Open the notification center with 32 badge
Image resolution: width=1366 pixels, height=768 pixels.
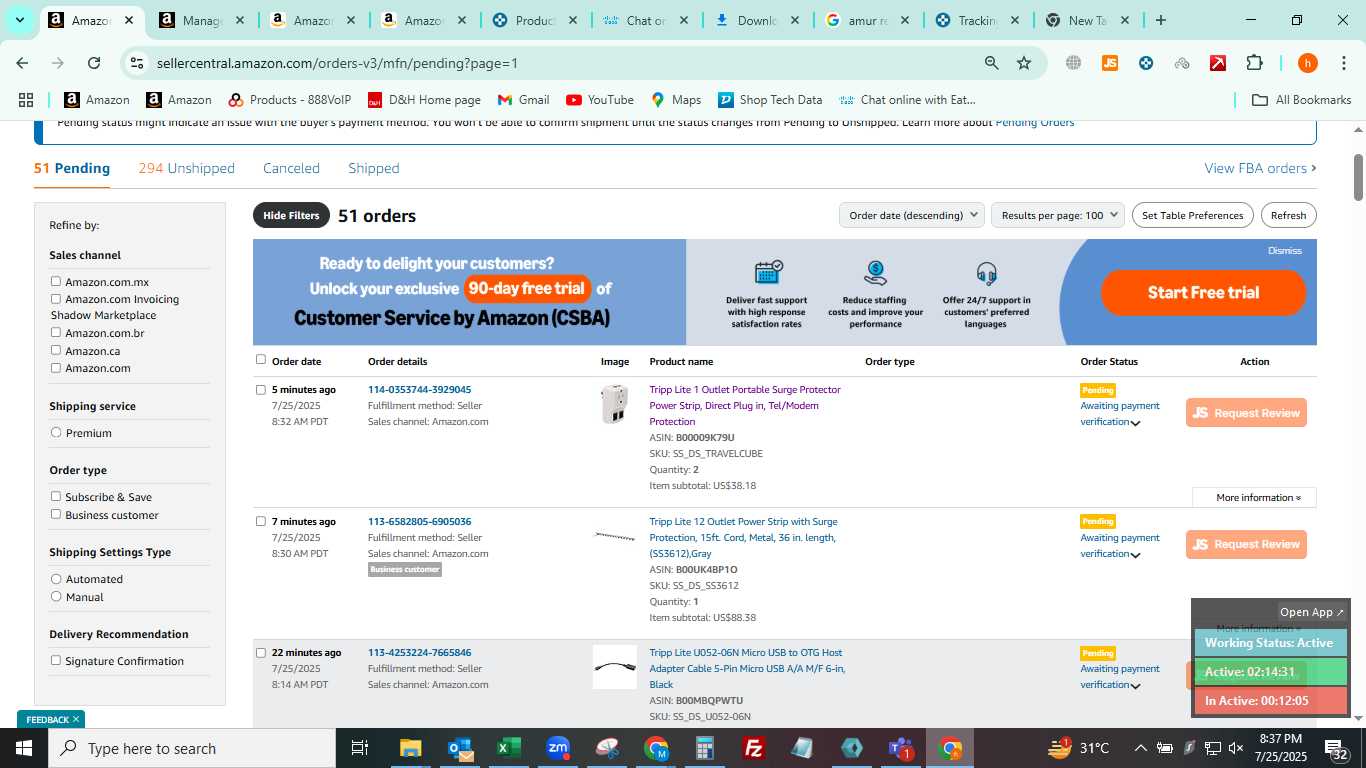(1336, 748)
